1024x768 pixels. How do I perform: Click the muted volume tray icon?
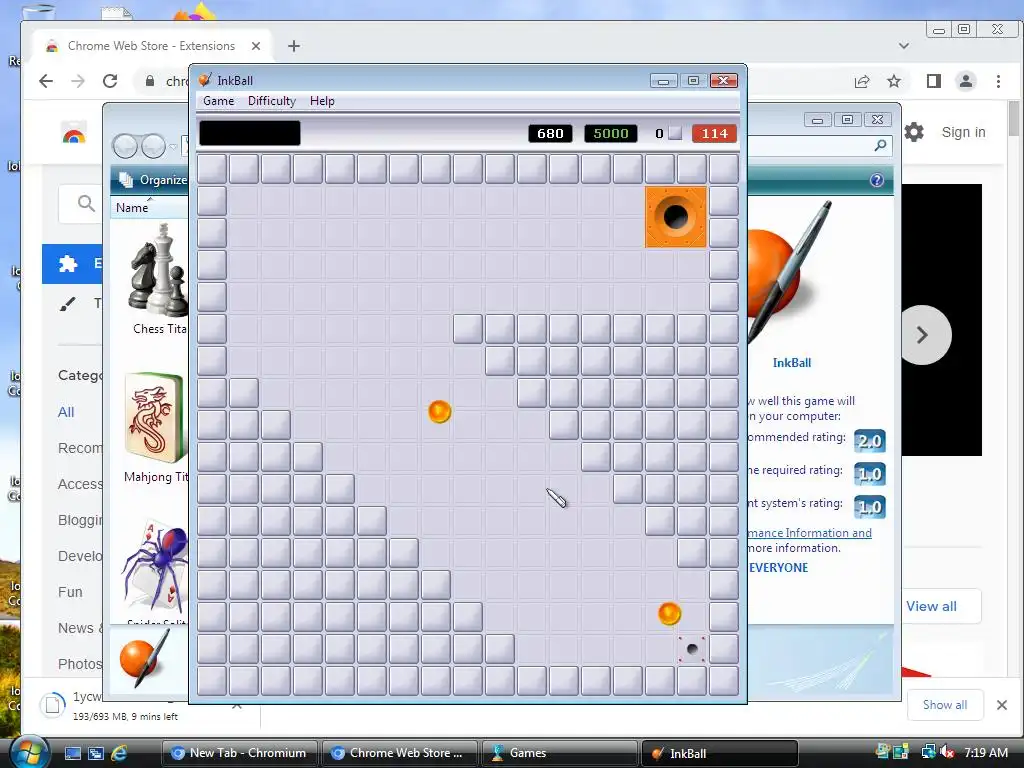pos(948,752)
